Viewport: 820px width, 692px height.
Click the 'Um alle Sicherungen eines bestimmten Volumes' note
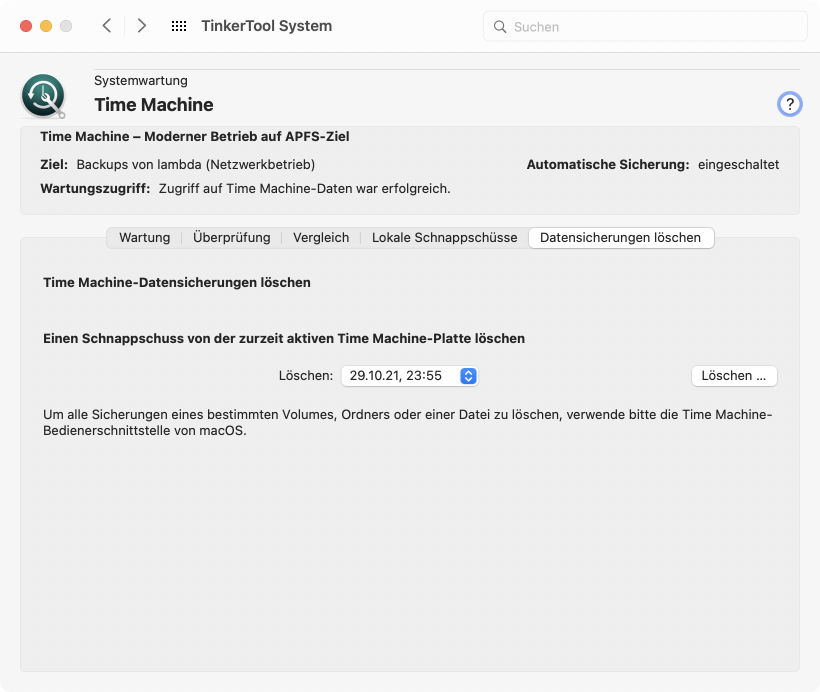click(407, 423)
